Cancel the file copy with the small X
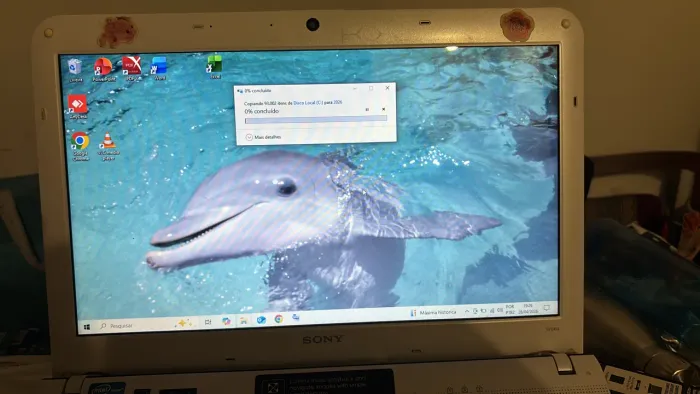Image resolution: width=700 pixels, height=394 pixels. [x=383, y=109]
